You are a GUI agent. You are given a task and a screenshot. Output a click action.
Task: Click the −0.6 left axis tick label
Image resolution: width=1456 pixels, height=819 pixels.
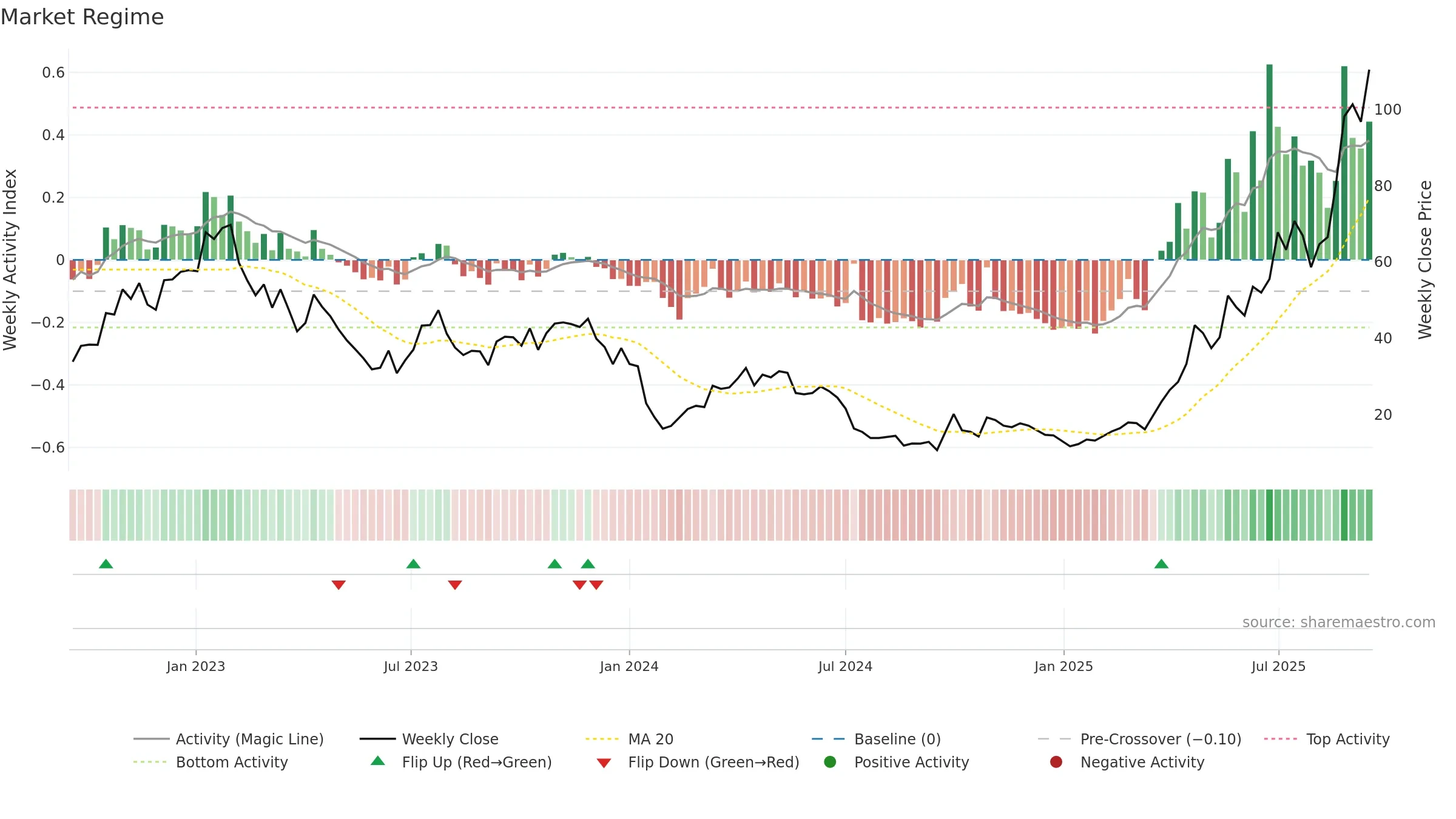click(x=48, y=448)
